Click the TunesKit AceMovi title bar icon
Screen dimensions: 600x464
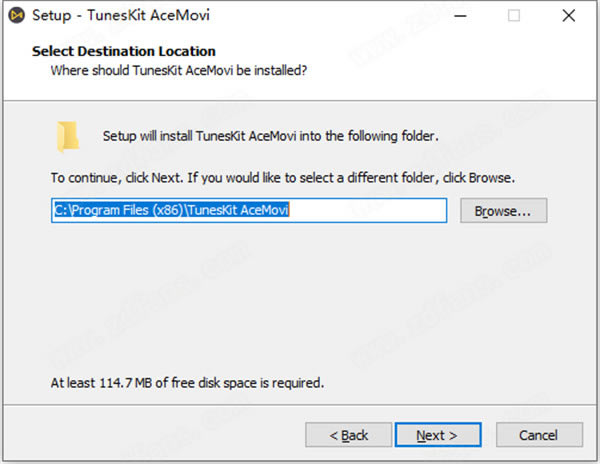(x=15, y=16)
